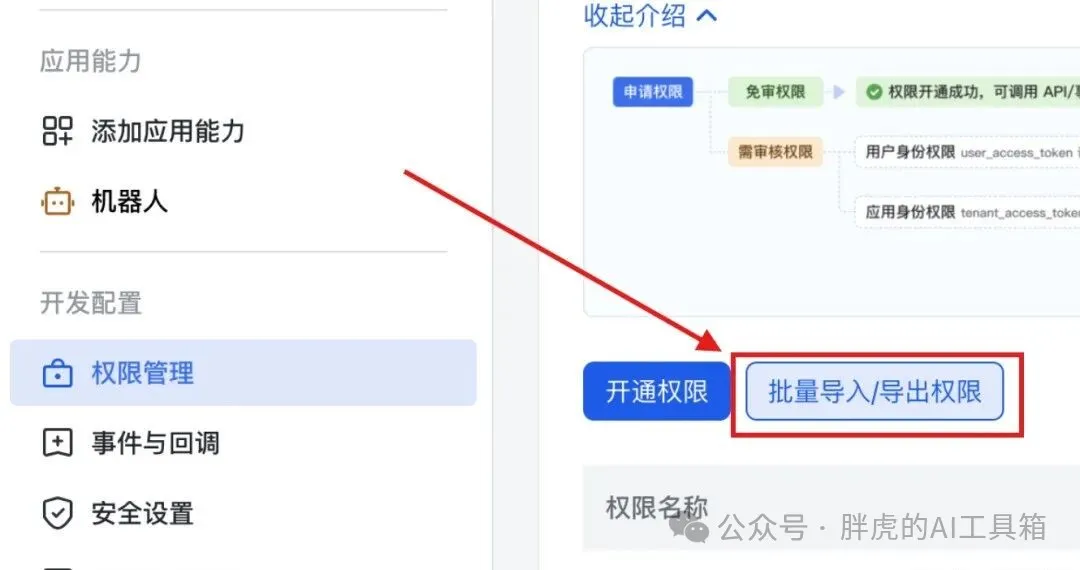Viewport: 1080px width, 570px height.
Task: Click the 收起介绍 text link
Action: [x=634, y=15]
